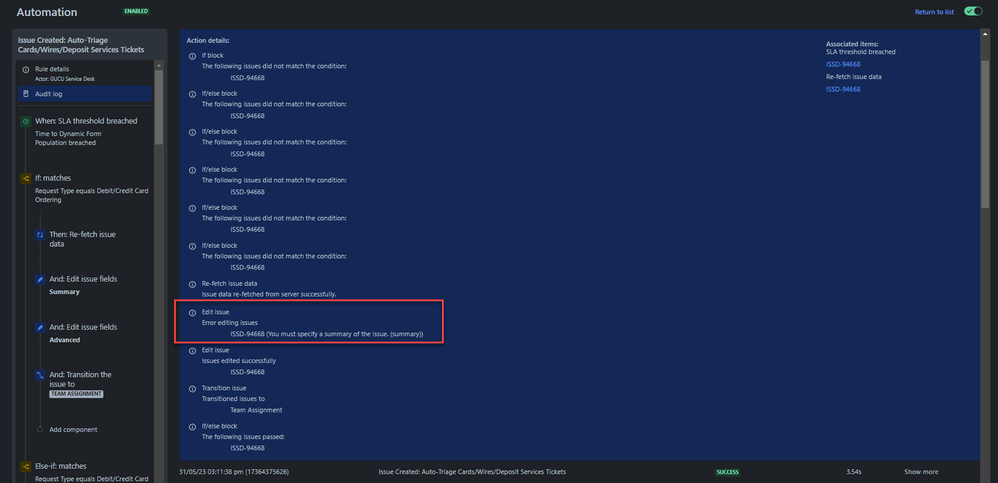The image size is (998, 483).
Task: Click the 3.54s duration value
Action: click(x=854, y=472)
